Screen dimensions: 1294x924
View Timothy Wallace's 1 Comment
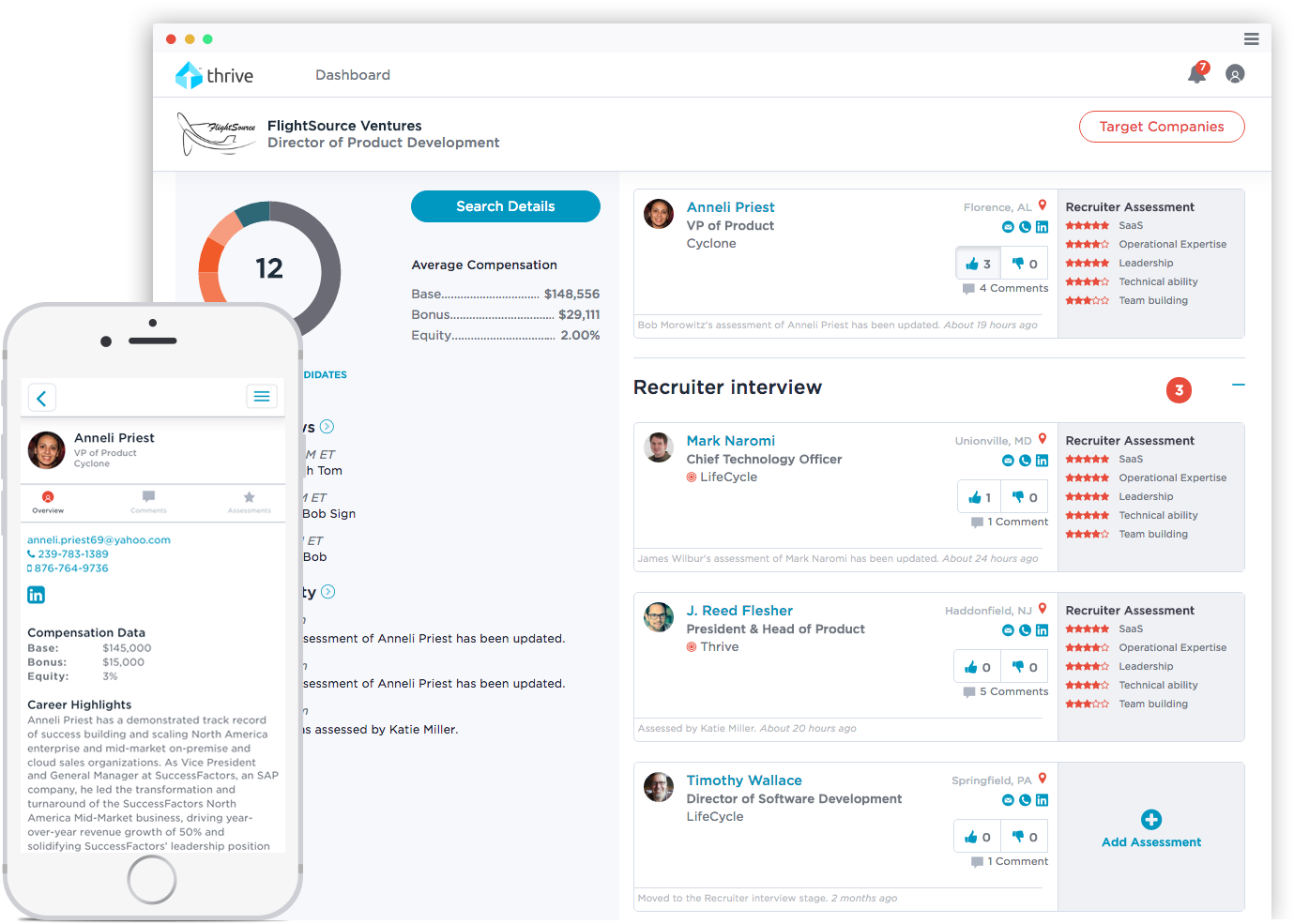tap(1010, 862)
